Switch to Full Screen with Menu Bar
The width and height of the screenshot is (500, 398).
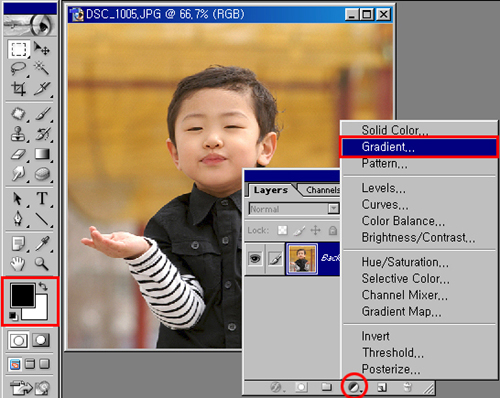[30, 364]
